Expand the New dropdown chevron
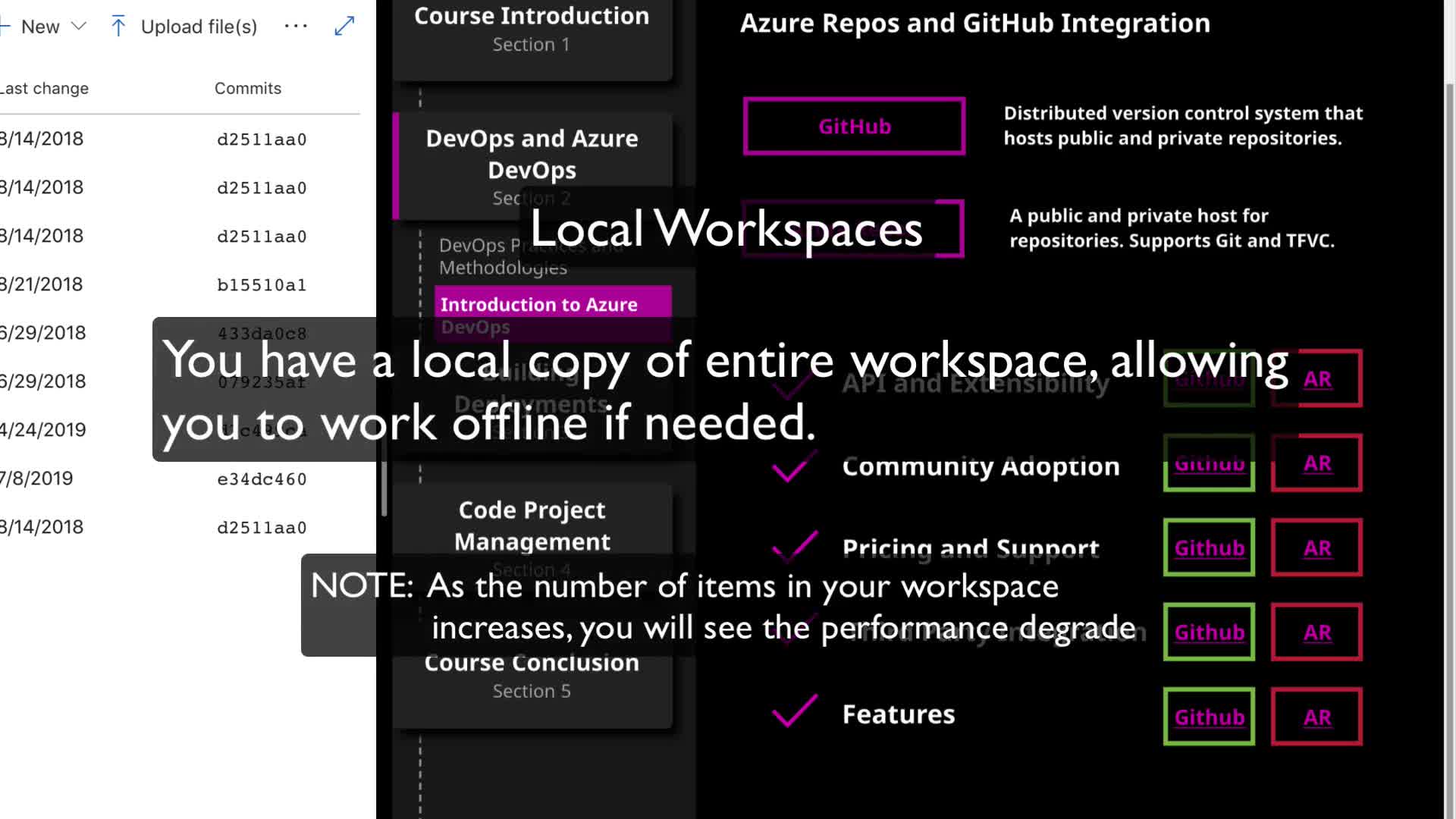The height and width of the screenshot is (819, 1456). (x=78, y=27)
